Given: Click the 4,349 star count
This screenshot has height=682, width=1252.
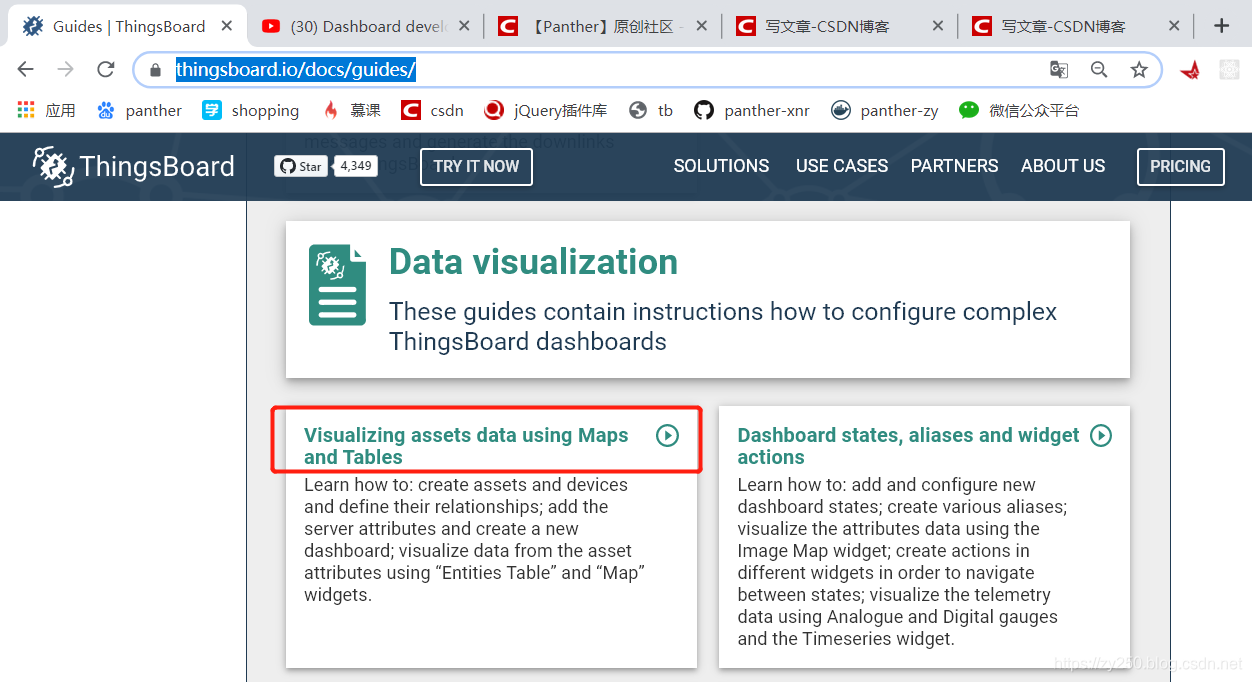Looking at the screenshot, I should click(x=355, y=166).
